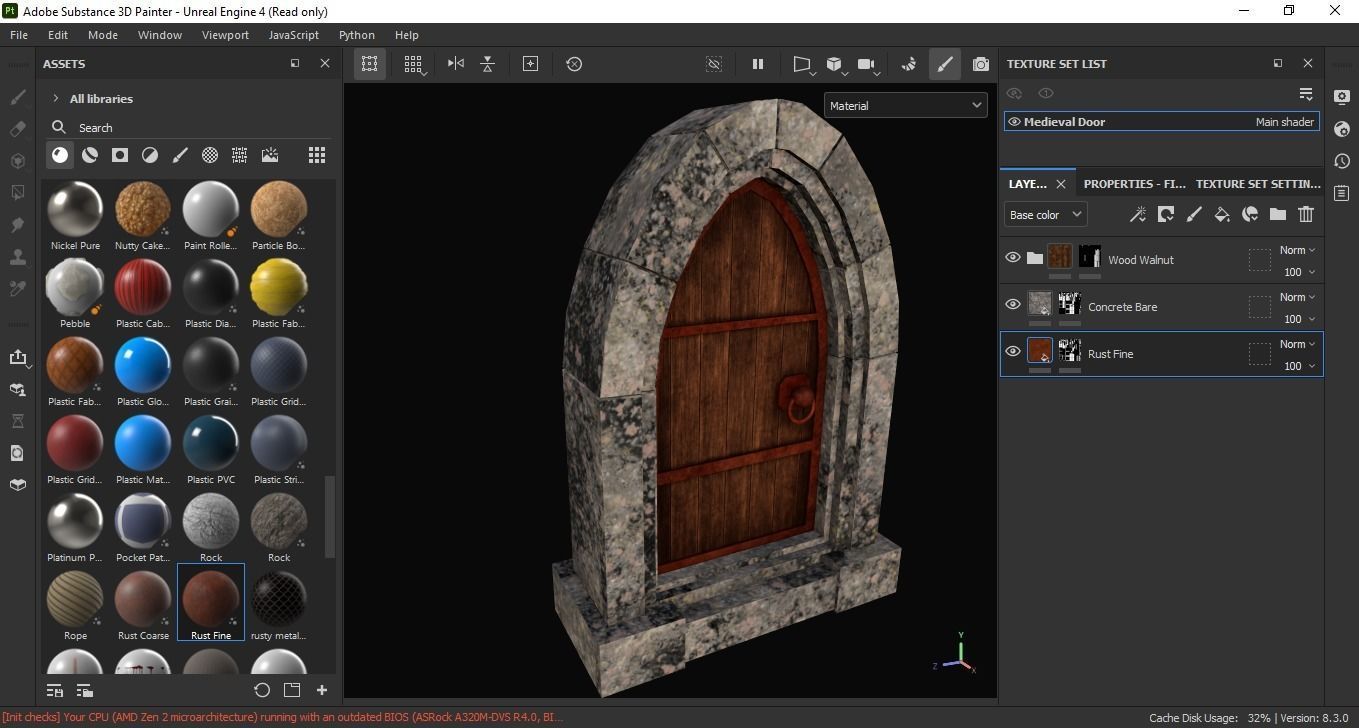
Task: Expand the All libraries section
Action: coord(56,99)
